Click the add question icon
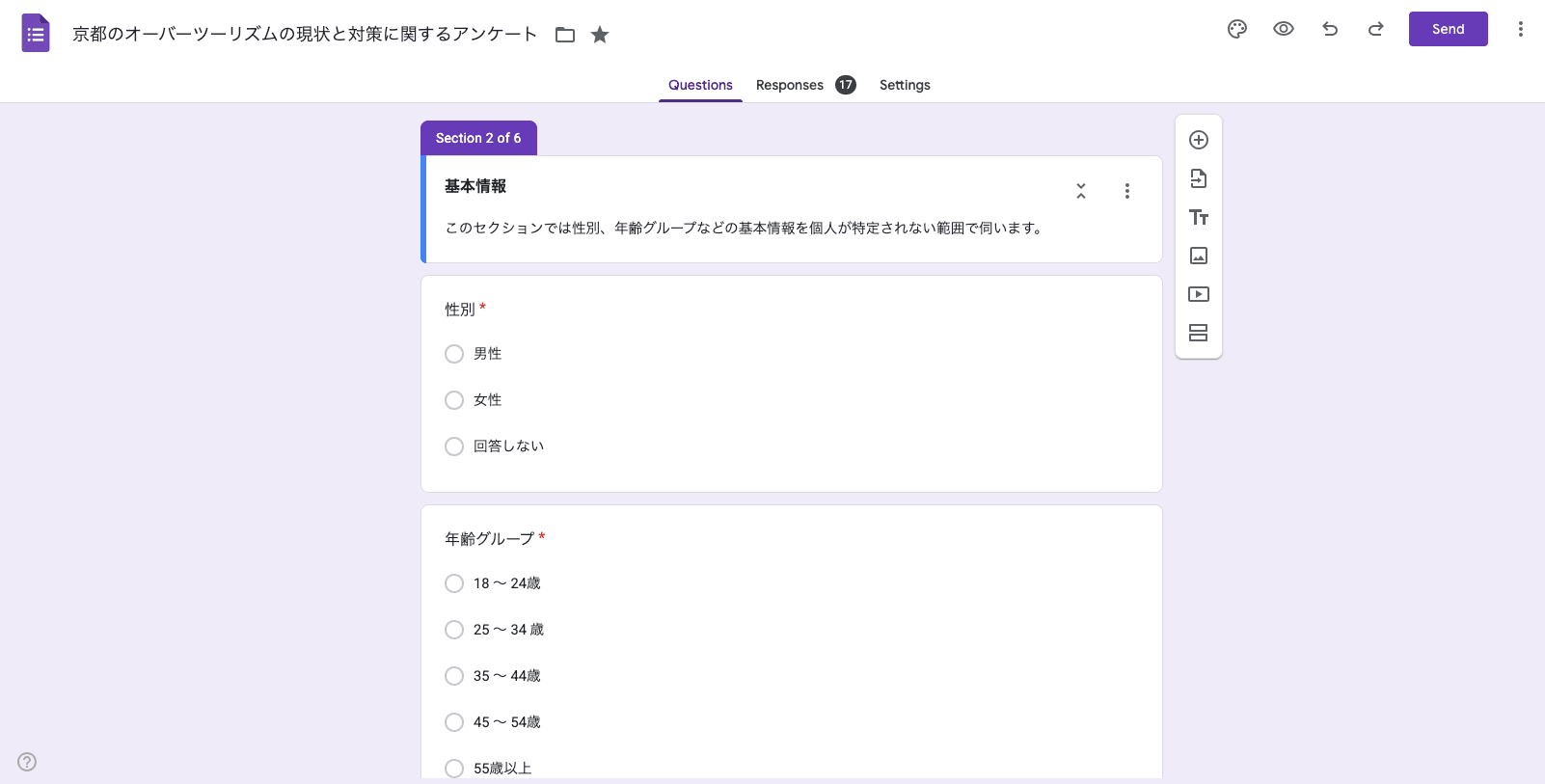The image size is (1545, 784). click(x=1199, y=140)
